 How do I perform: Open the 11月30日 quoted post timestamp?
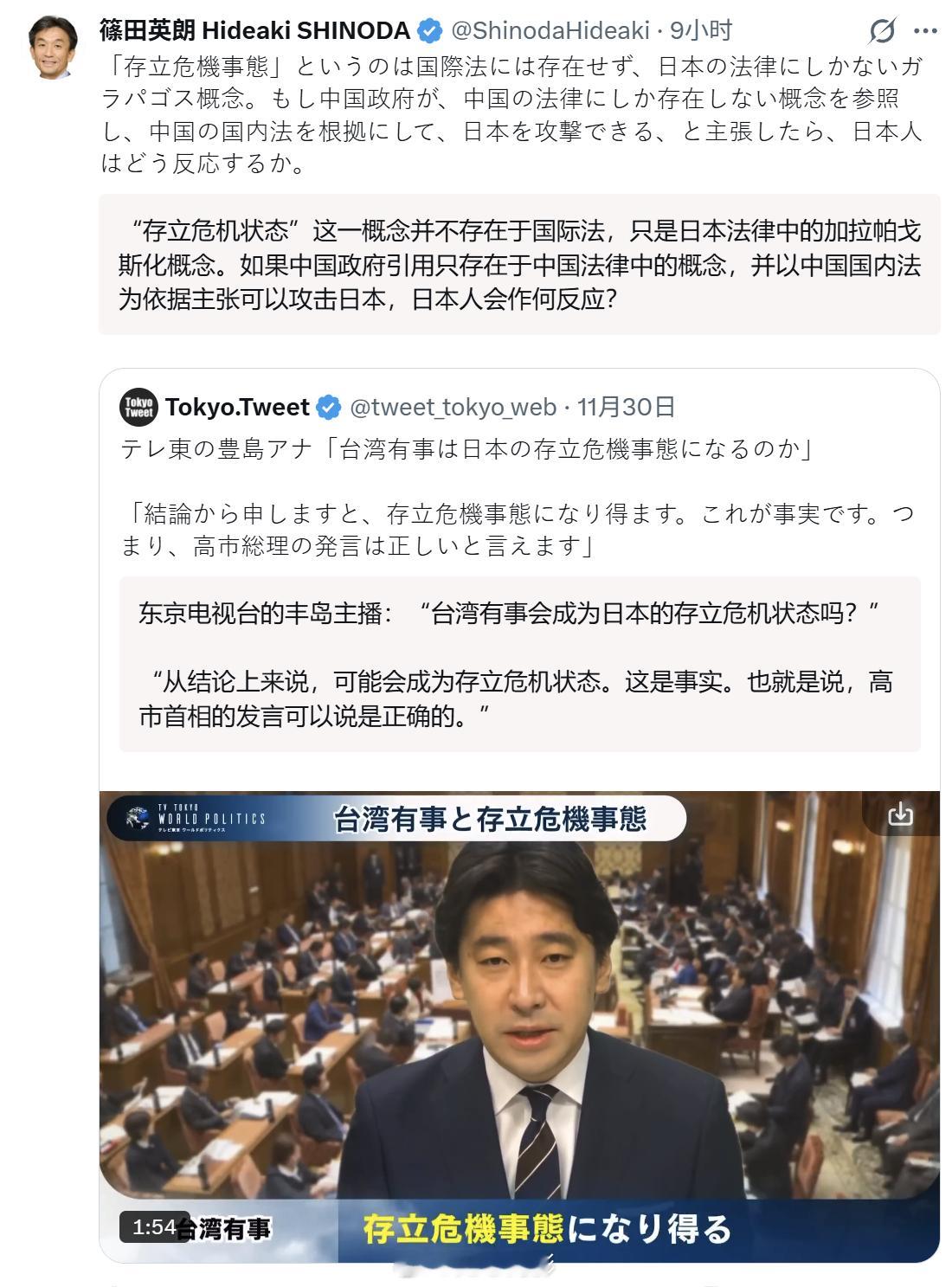pos(627,407)
